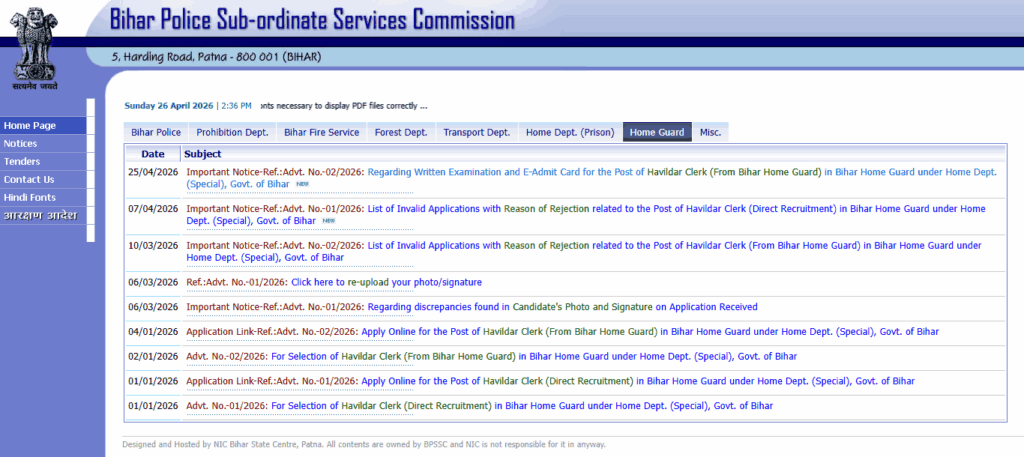The width and height of the screenshot is (1024, 457).
Task: Open the Home Page sidebar item
Action: tap(30, 126)
